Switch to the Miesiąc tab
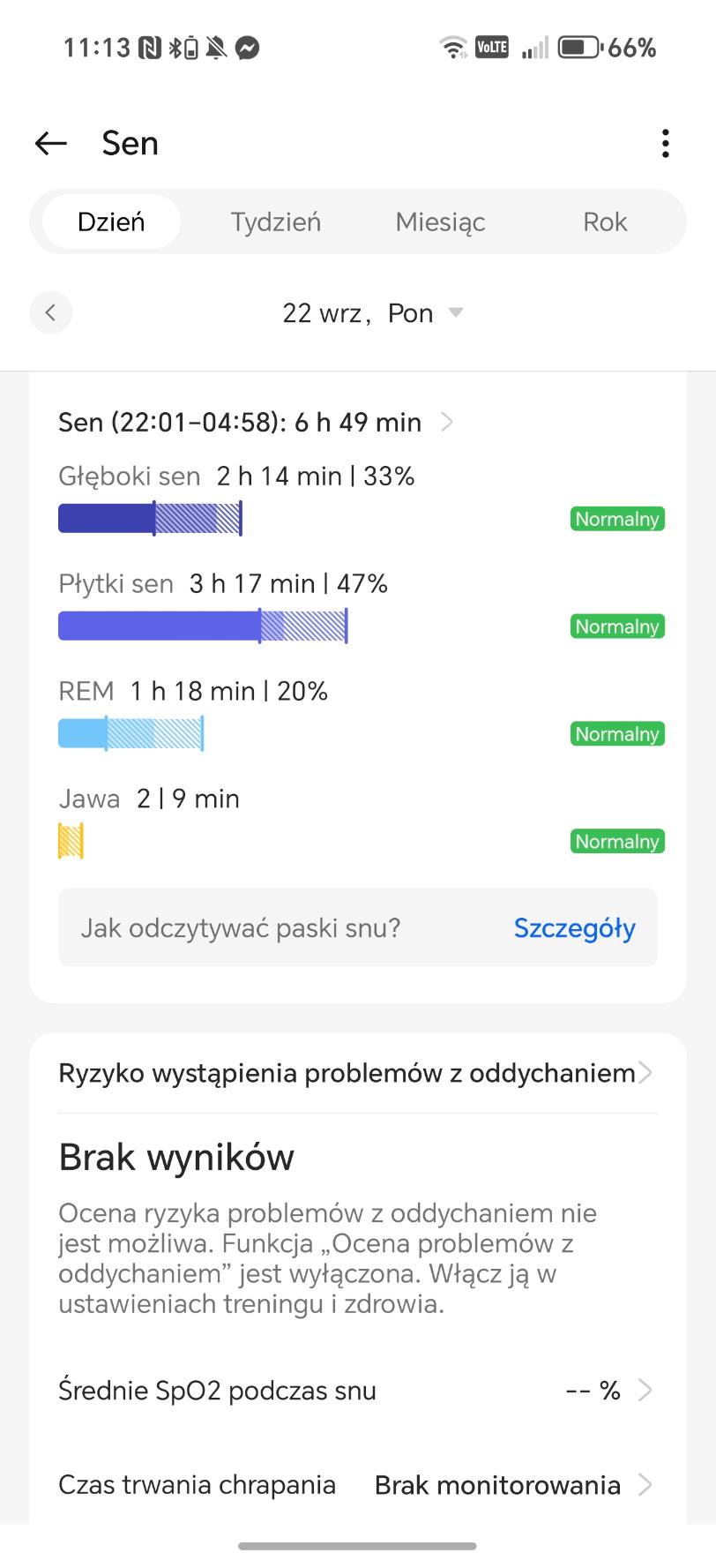This screenshot has height=1568, width=716. pos(440,221)
